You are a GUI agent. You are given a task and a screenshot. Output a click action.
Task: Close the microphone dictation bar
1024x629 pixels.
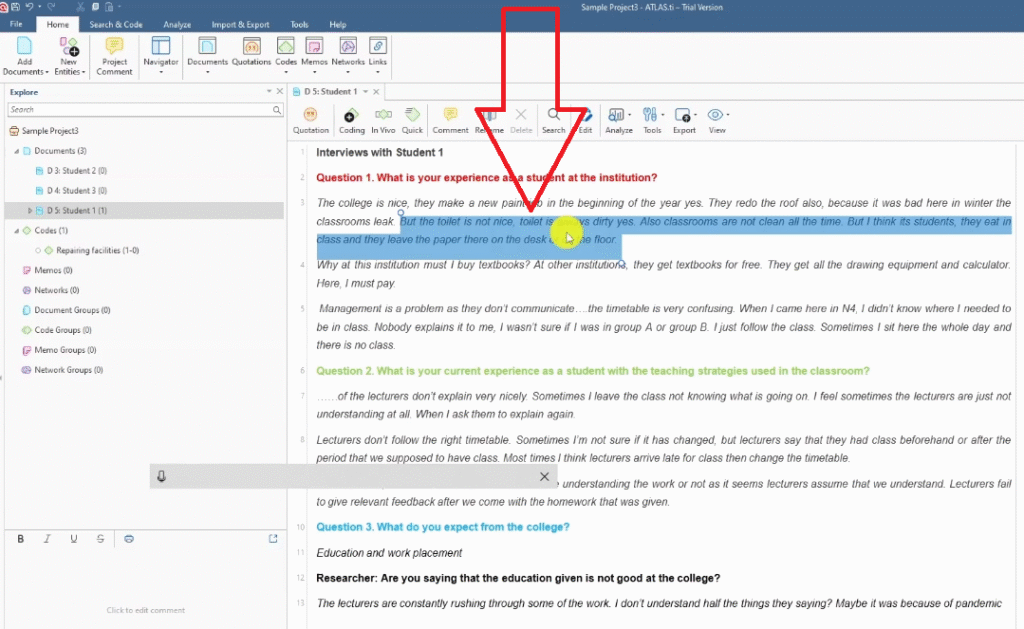click(544, 477)
